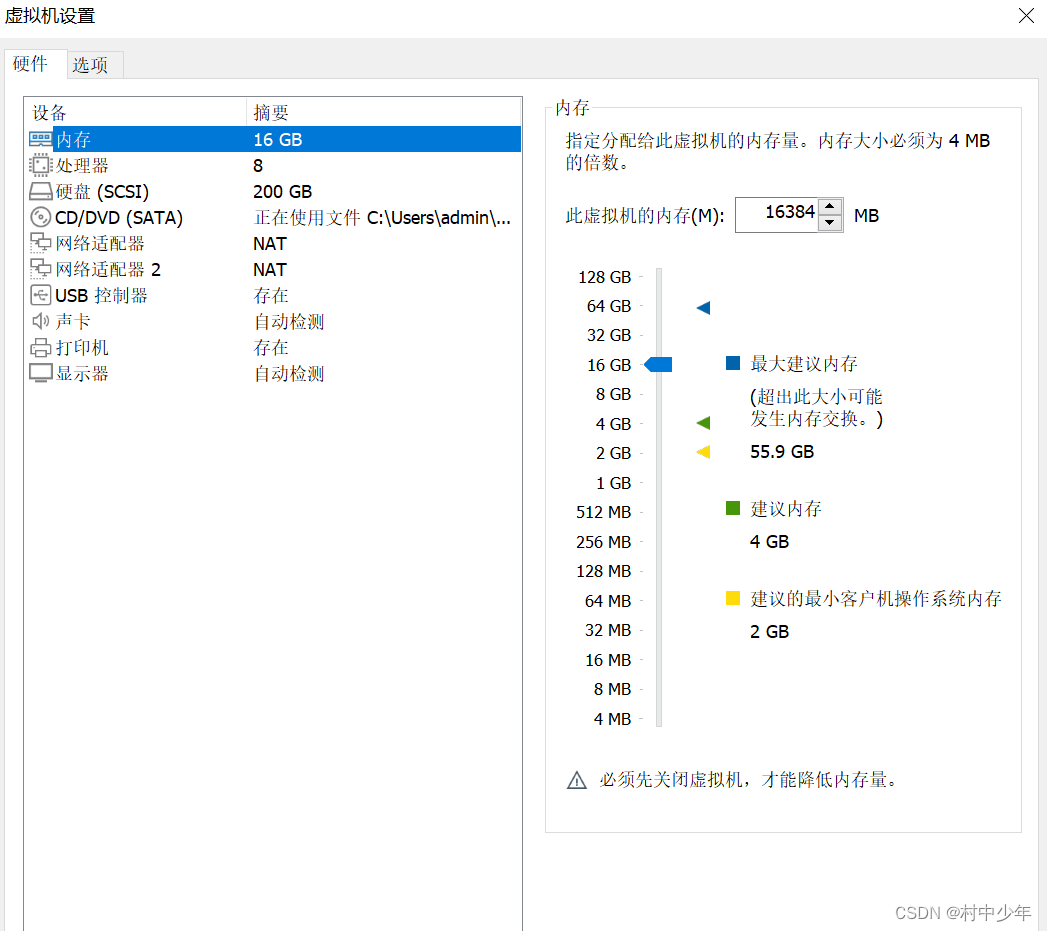Select the 网络适配器 2 row
Viewport: 1047px width, 931px height.
pyautogui.click(x=272, y=270)
